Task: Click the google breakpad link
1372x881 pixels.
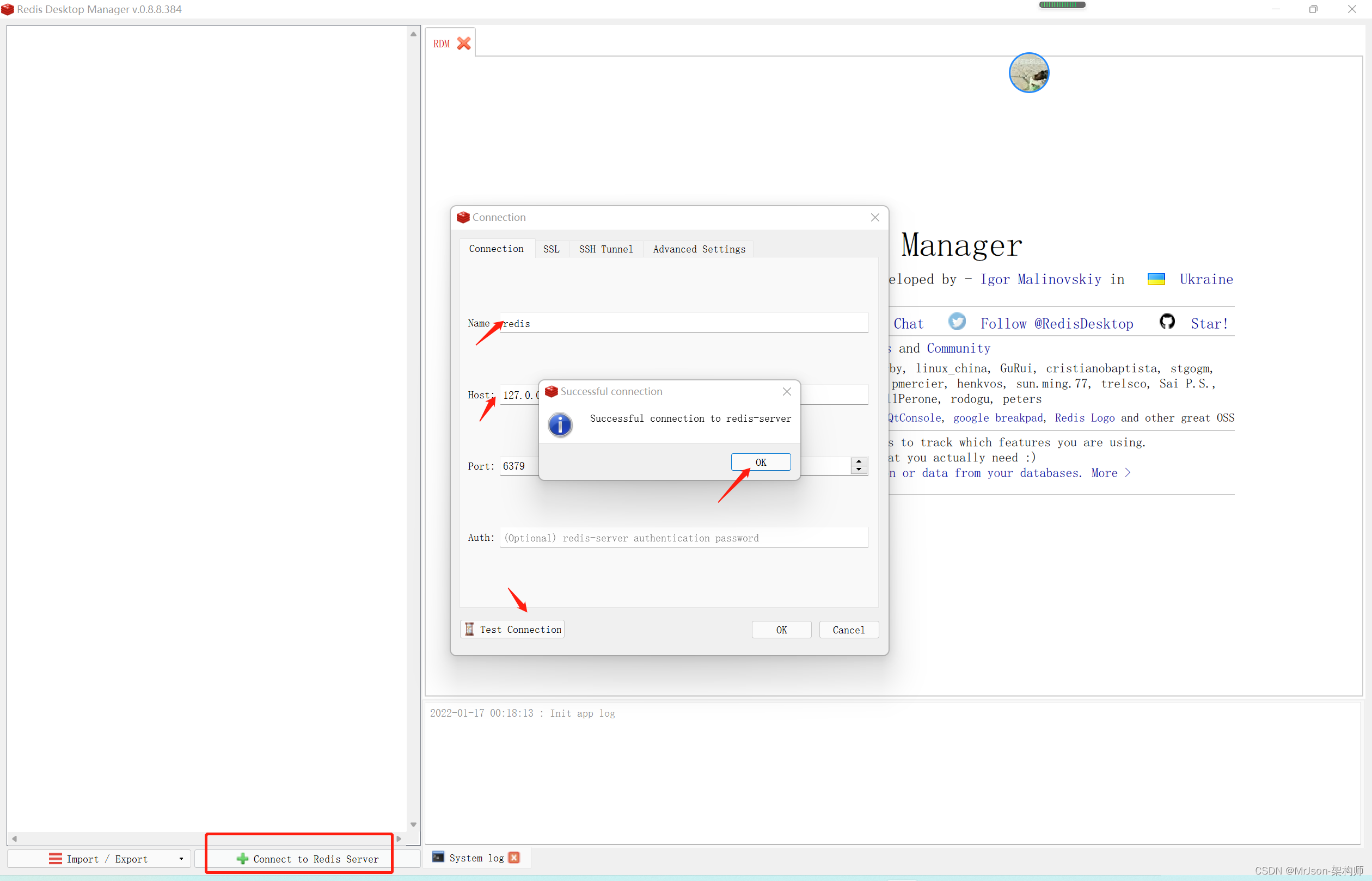Action: pyautogui.click(x=997, y=418)
